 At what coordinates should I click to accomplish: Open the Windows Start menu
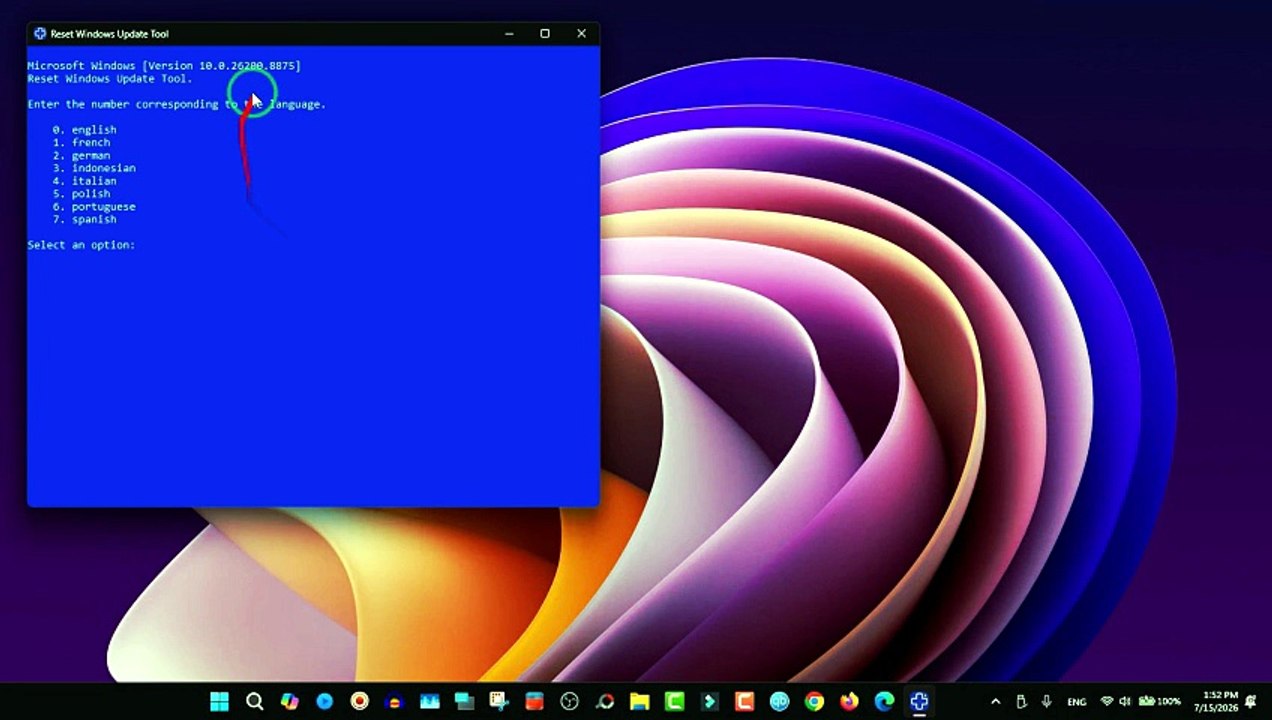(x=219, y=702)
